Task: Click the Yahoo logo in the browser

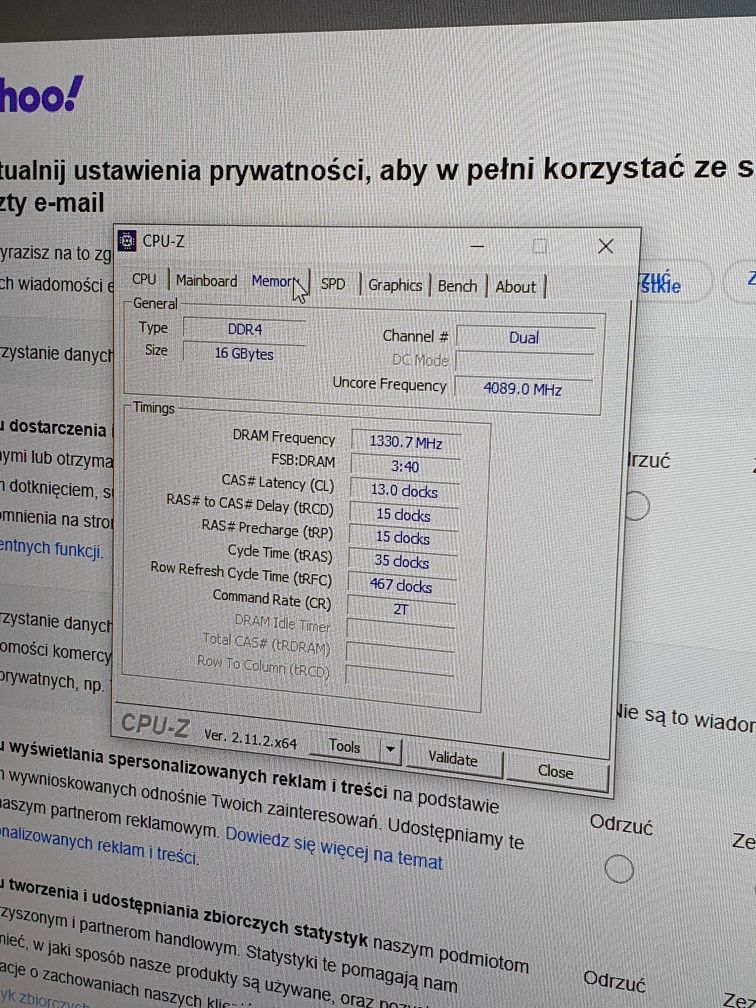Action: [41, 94]
